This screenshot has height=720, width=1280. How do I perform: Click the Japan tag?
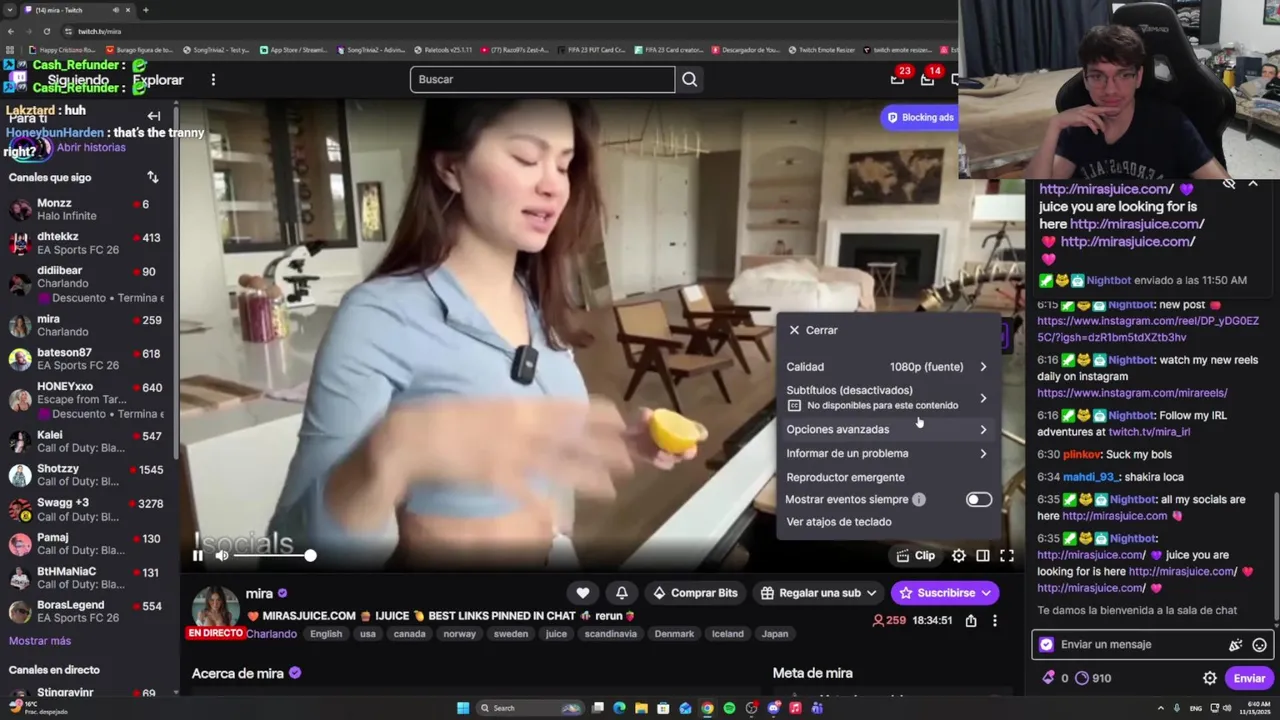click(x=775, y=634)
